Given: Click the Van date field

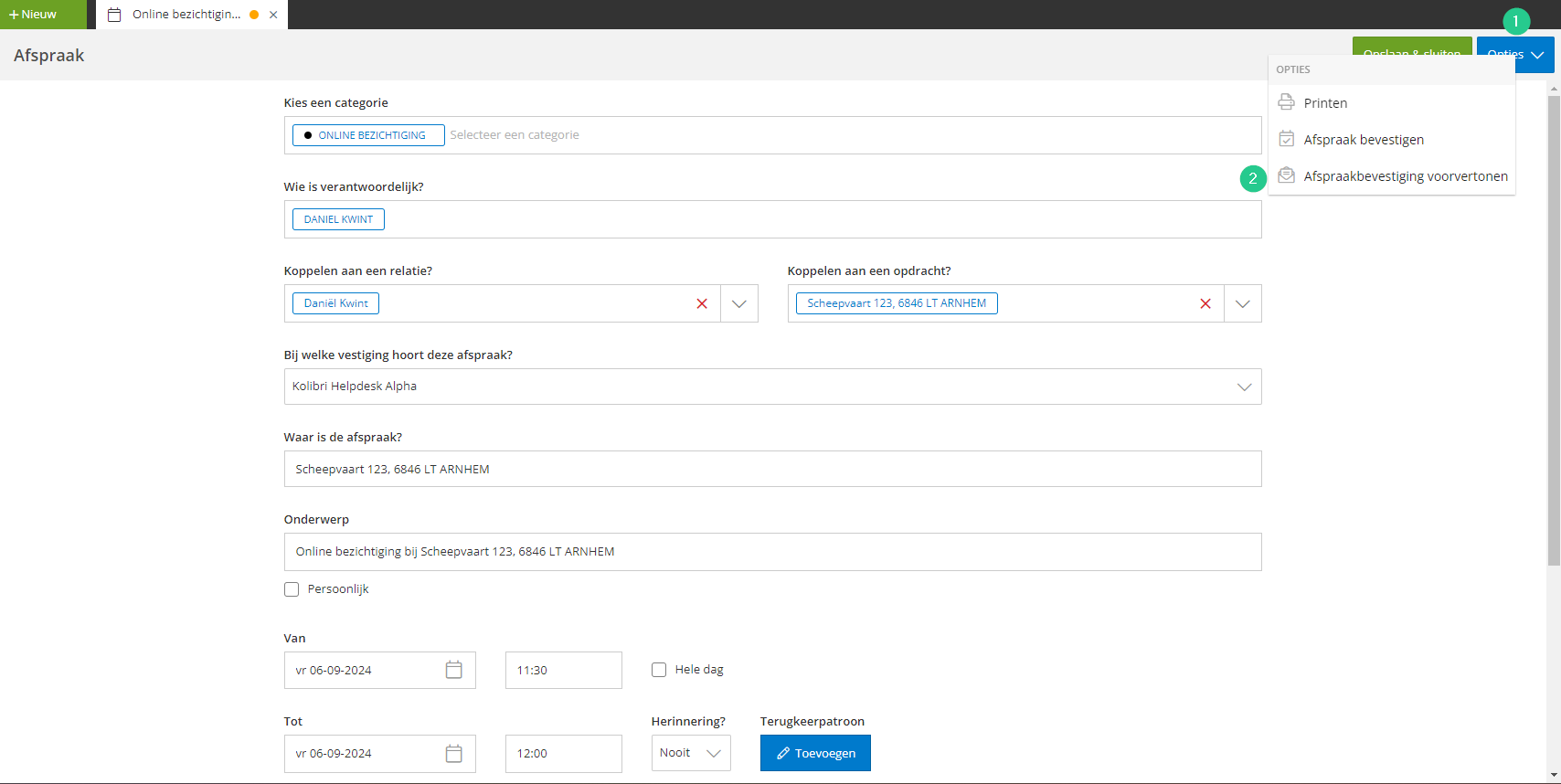Looking at the screenshot, I should click(379, 670).
